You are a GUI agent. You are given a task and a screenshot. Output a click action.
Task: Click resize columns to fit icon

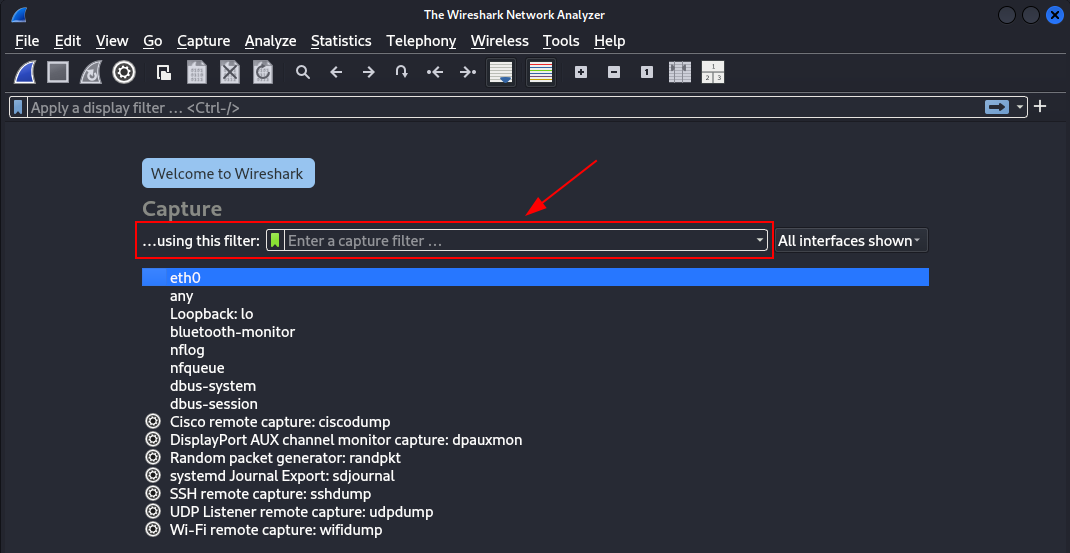pyautogui.click(x=680, y=72)
